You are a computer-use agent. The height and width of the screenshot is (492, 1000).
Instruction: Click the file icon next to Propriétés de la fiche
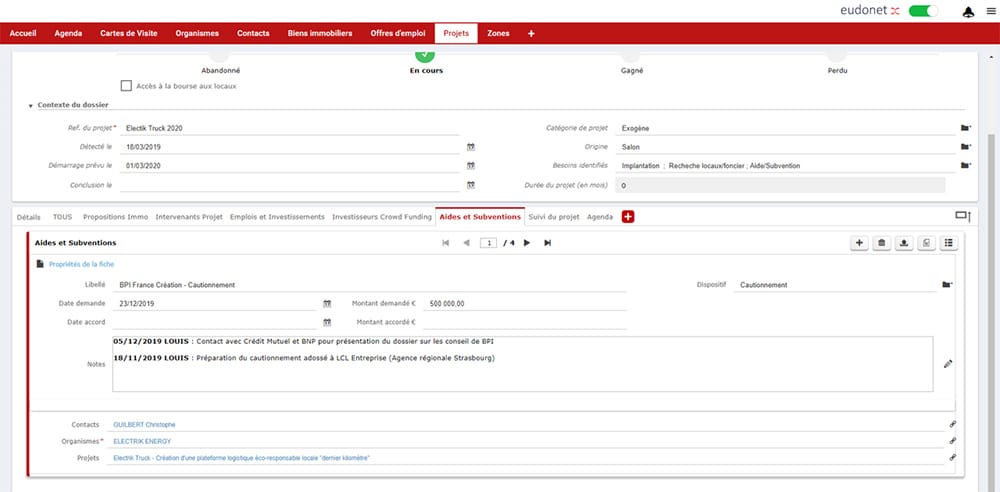40,264
